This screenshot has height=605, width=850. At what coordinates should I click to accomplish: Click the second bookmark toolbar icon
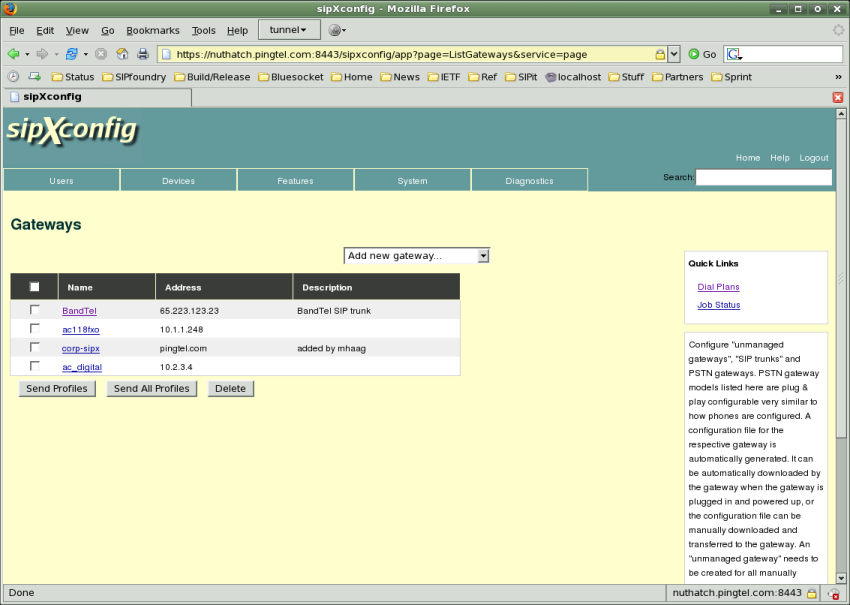click(x=35, y=77)
